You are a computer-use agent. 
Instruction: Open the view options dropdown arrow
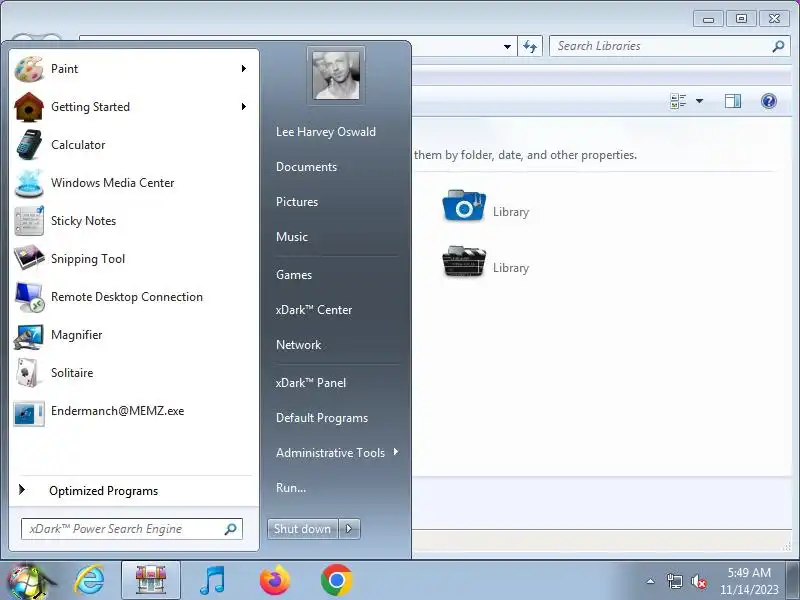[699, 101]
